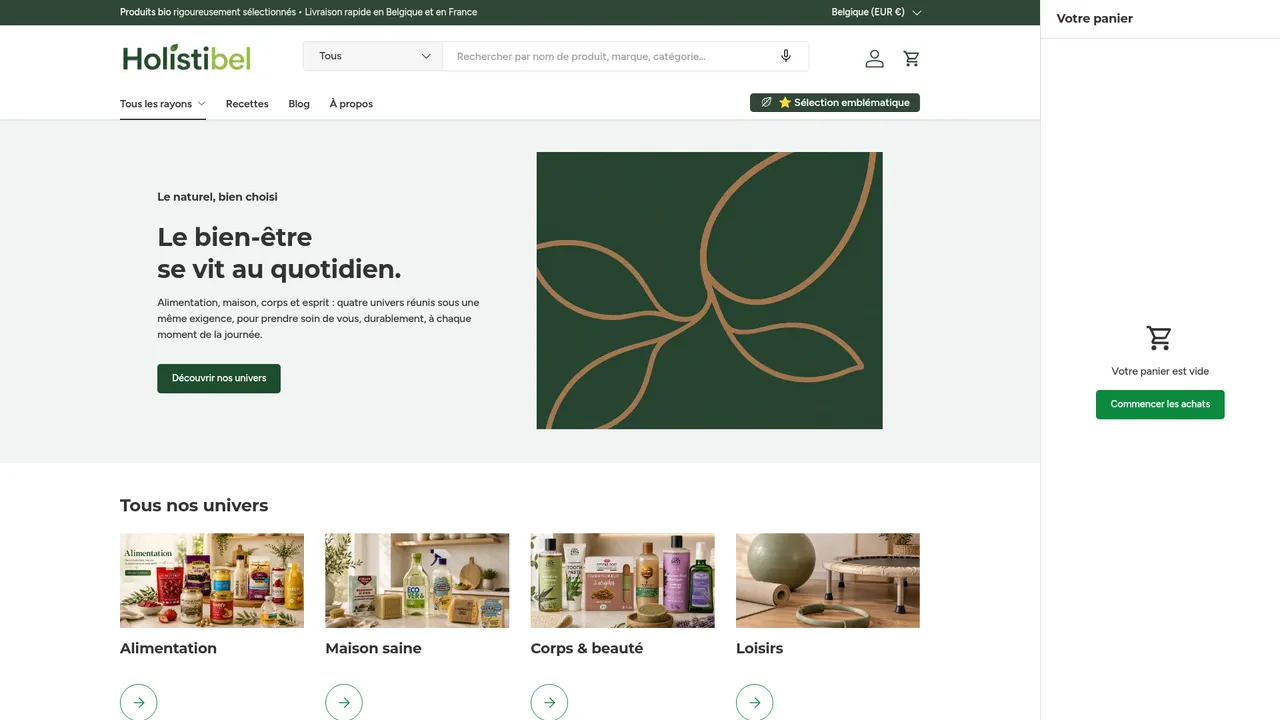Open the Loisirs category image
This screenshot has height=720, width=1280.
pyautogui.click(x=828, y=580)
